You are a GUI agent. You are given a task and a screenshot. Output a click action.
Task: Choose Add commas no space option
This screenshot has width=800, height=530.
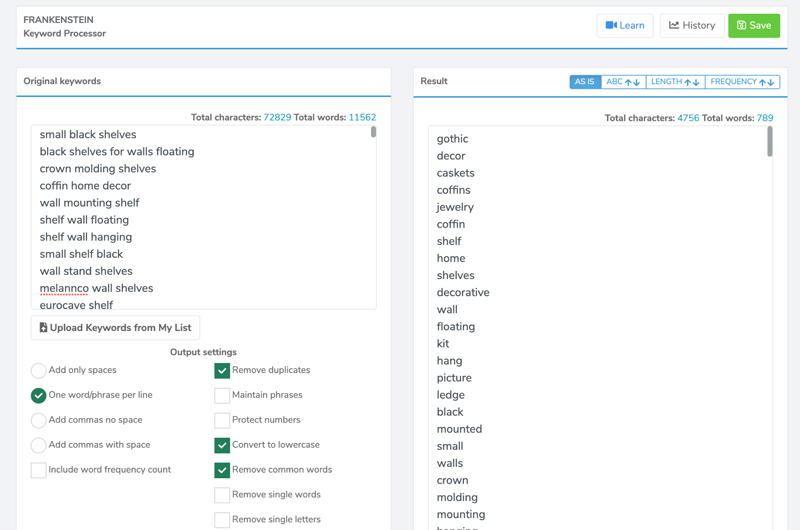[x=38, y=421]
